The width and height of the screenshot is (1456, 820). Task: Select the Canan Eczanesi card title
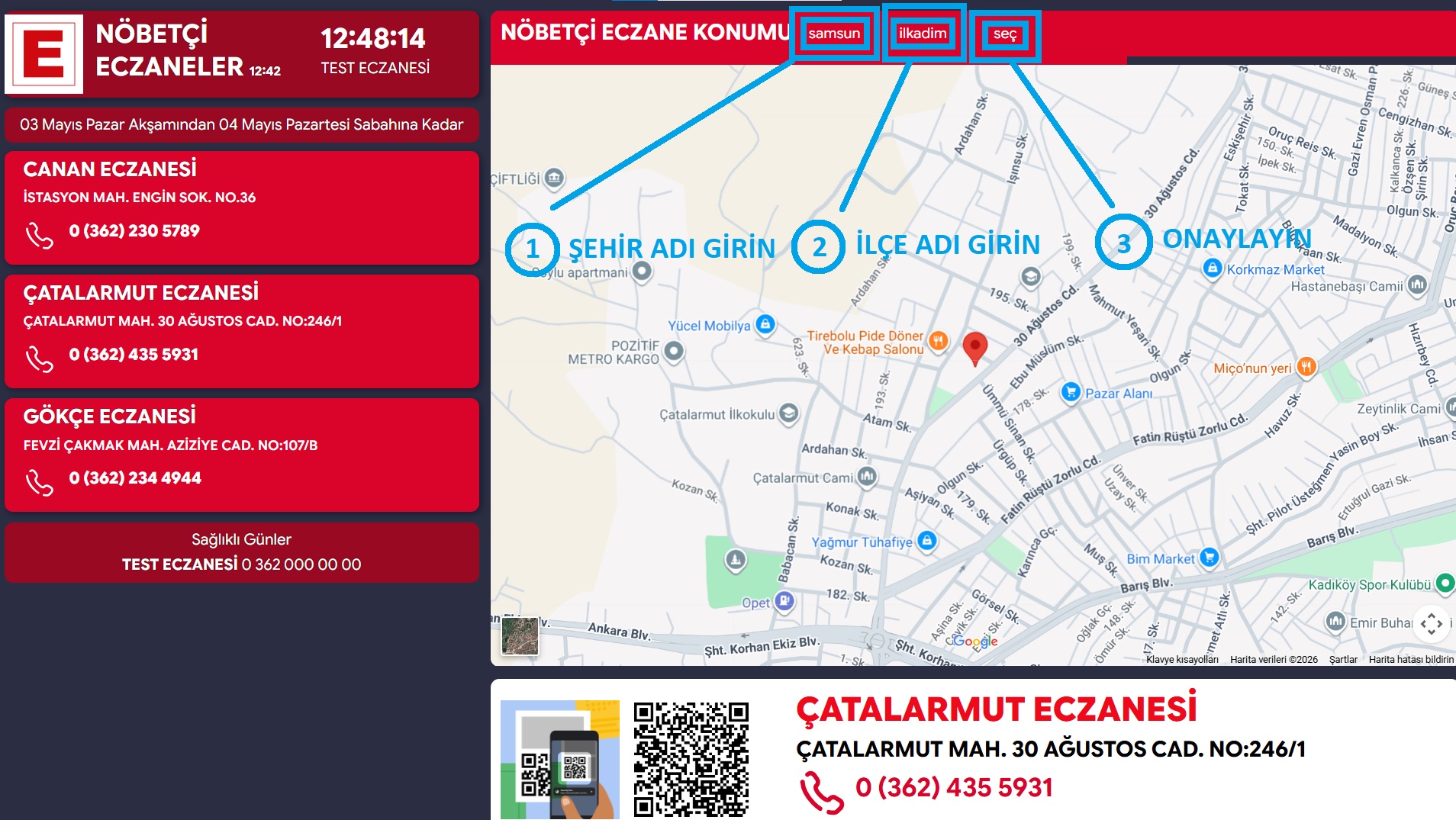[110, 169]
